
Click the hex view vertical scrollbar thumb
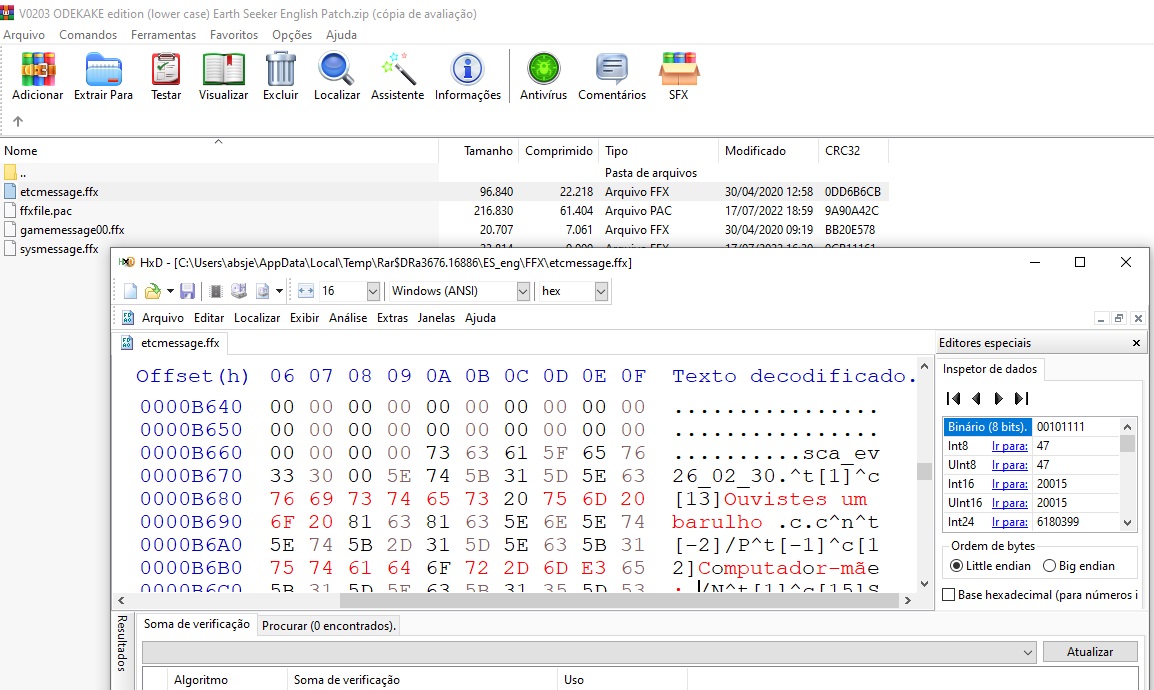[x=924, y=471]
